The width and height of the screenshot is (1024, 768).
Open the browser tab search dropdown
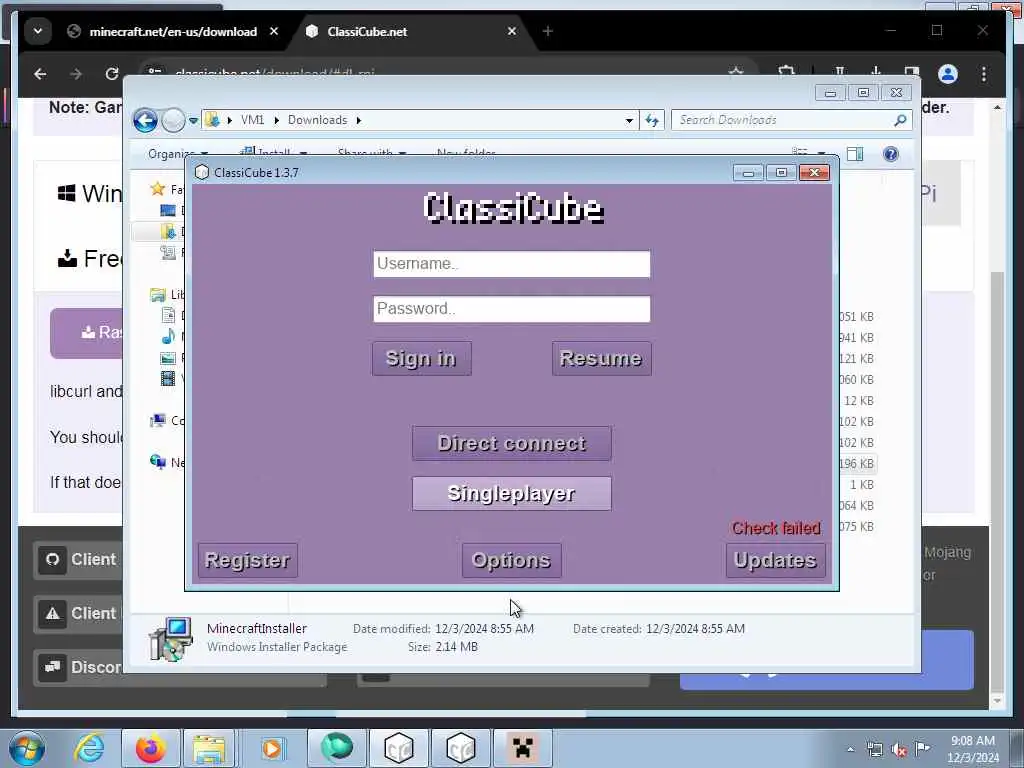point(38,31)
